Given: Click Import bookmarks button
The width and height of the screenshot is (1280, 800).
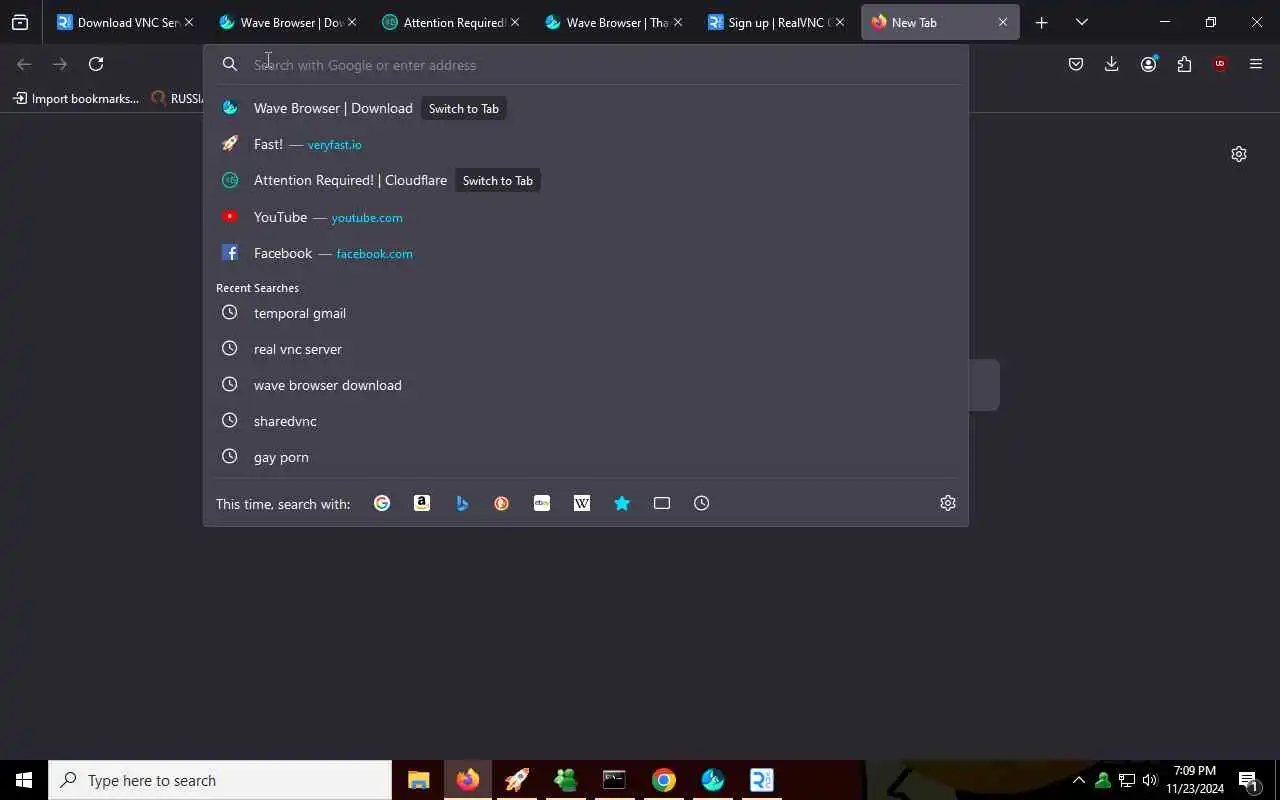Looking at the screenshot, I should (76, 98).
